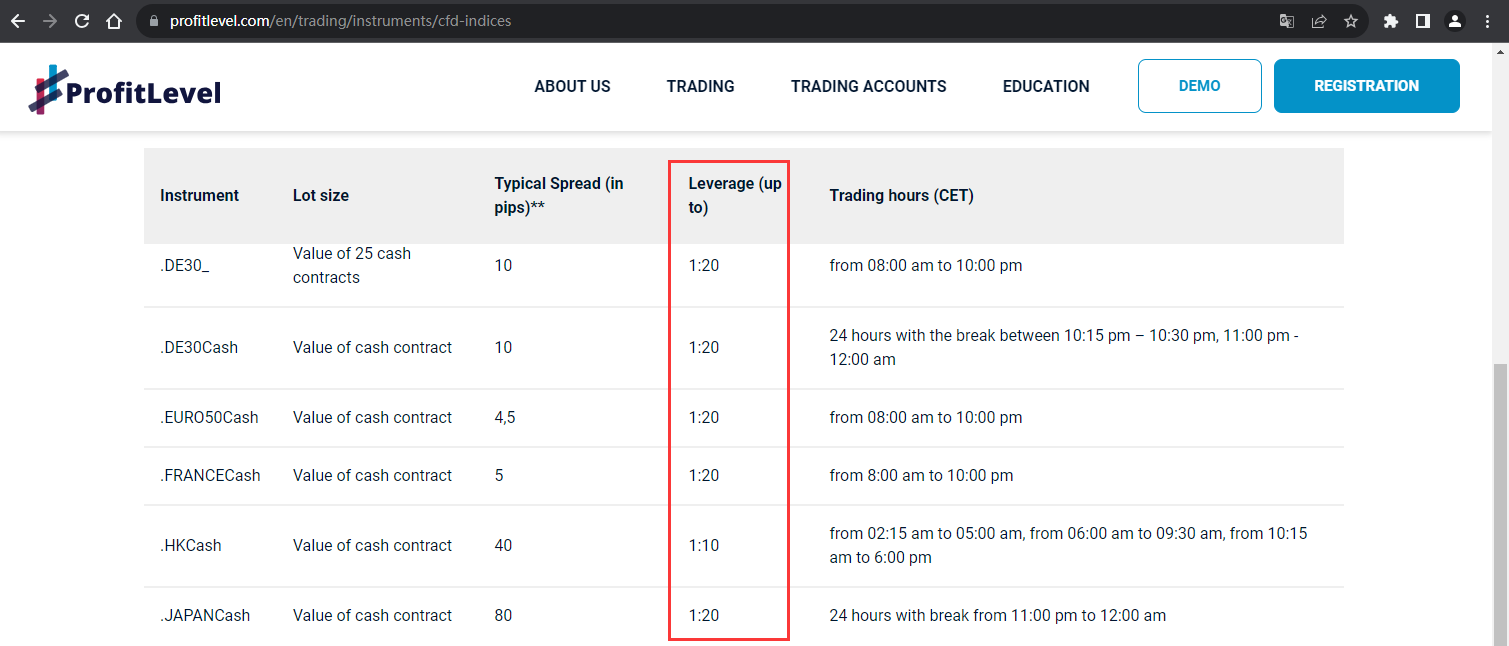This screenshot has height=646, width=1509.
Task: Open the user profile avatar
Action: click(1455, 21)
